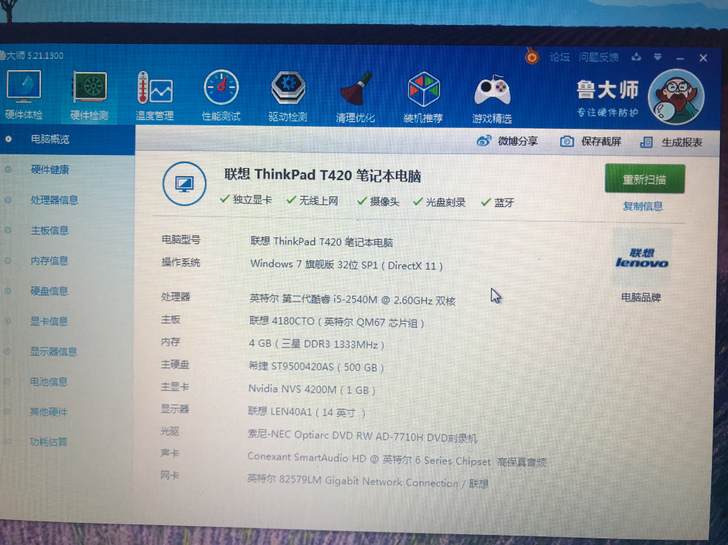This screenshot has height=545, width=728.
Task: Click the Optiarc DVD RW AD-7710H value
Action: click(x=362, y=436)
